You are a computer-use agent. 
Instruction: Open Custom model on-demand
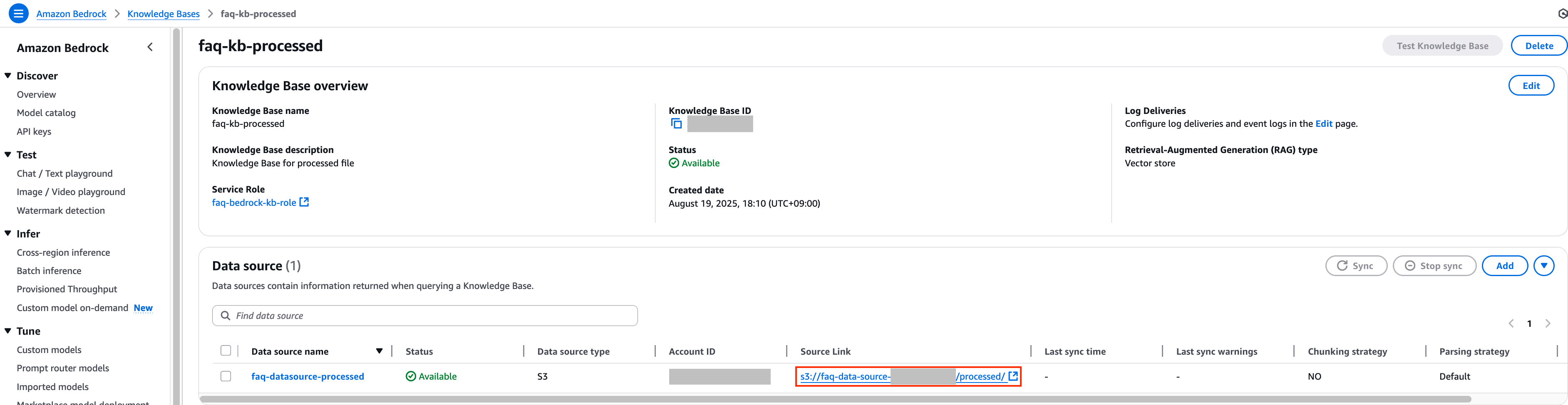(72, 308)
